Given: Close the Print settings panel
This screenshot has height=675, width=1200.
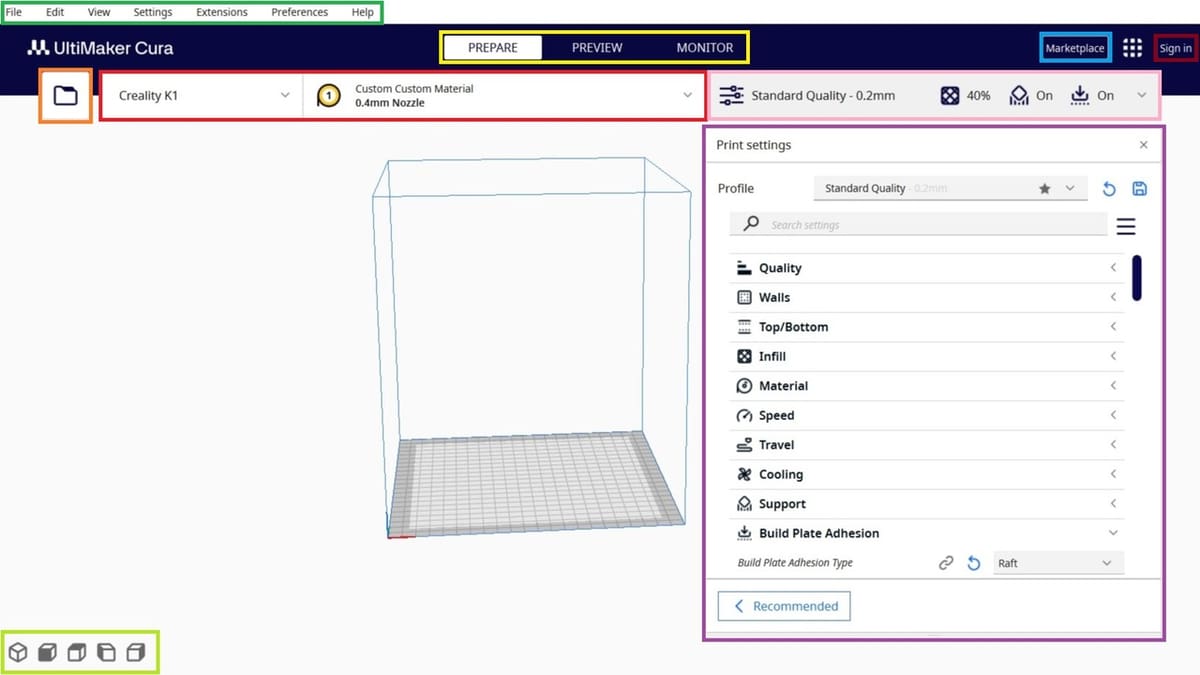Looking at the screenshot, I should tap(1144, 145).
